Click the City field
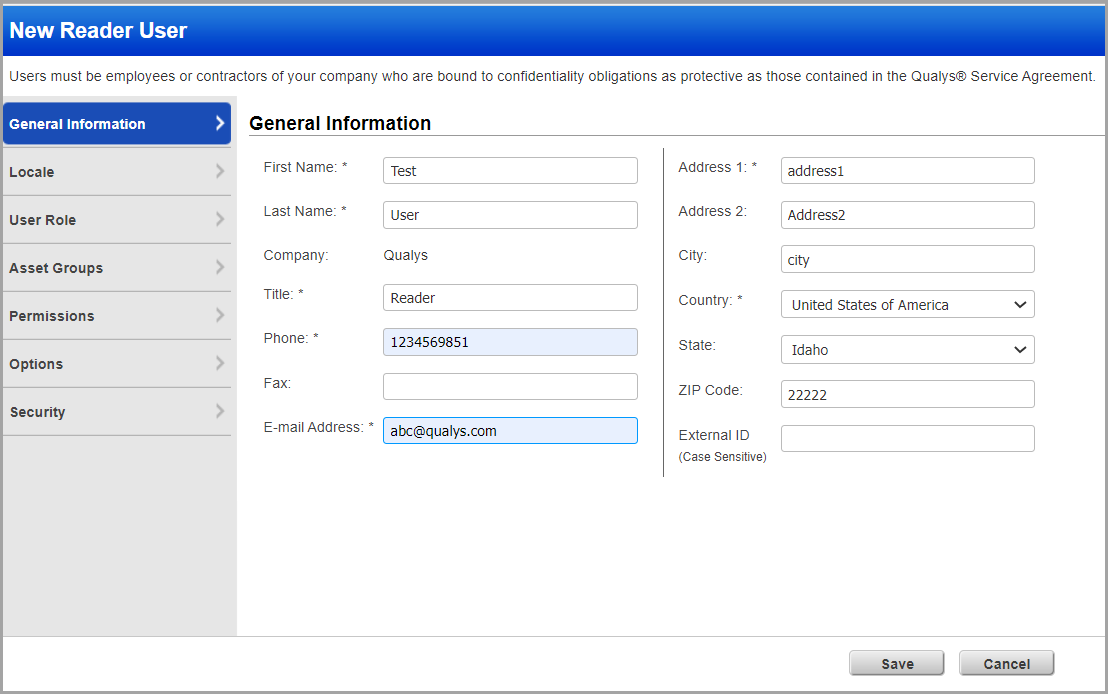Viewport: 1108px width, 694px height. coord(907,259)
